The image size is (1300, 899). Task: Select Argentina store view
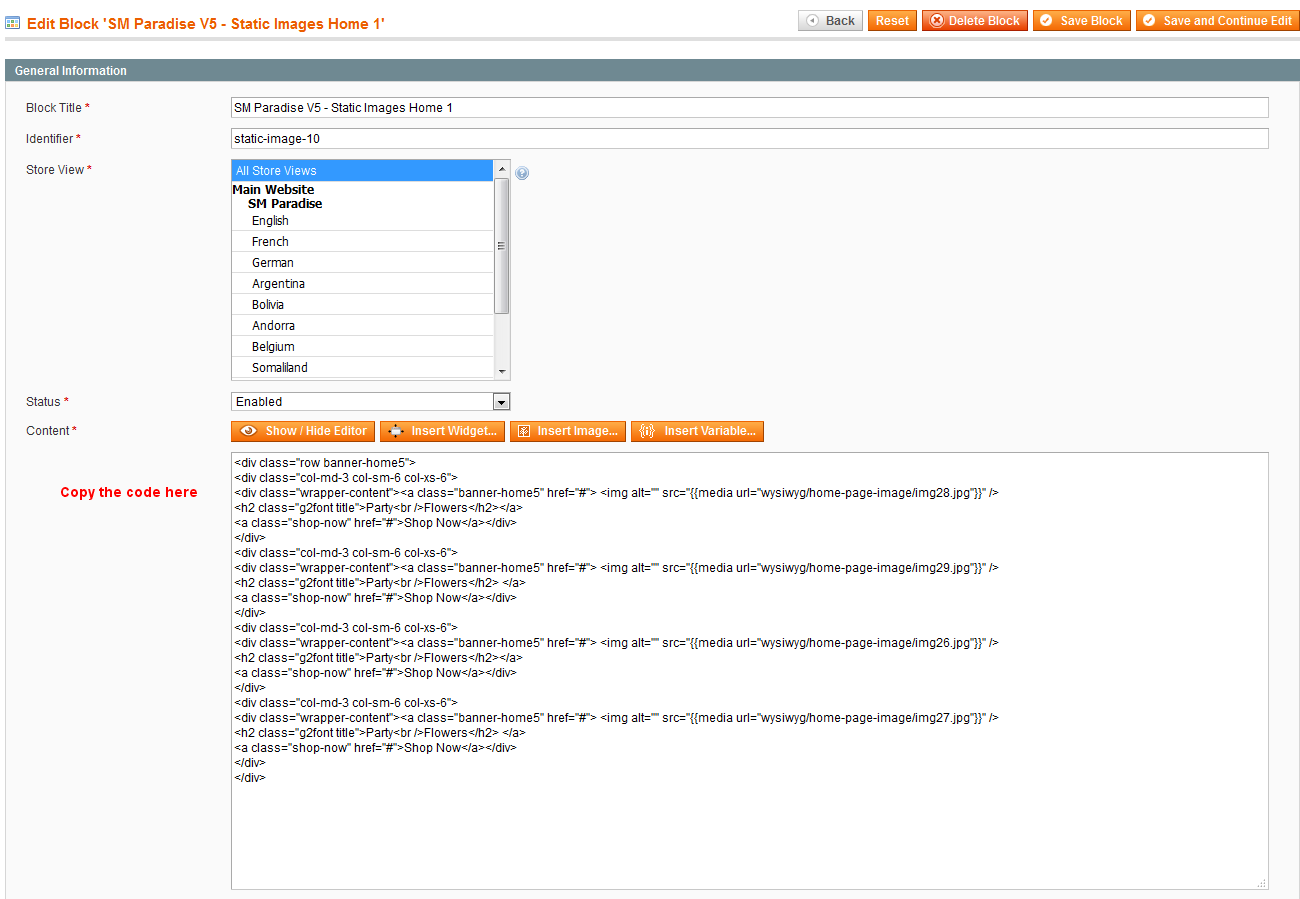[363, 284]
